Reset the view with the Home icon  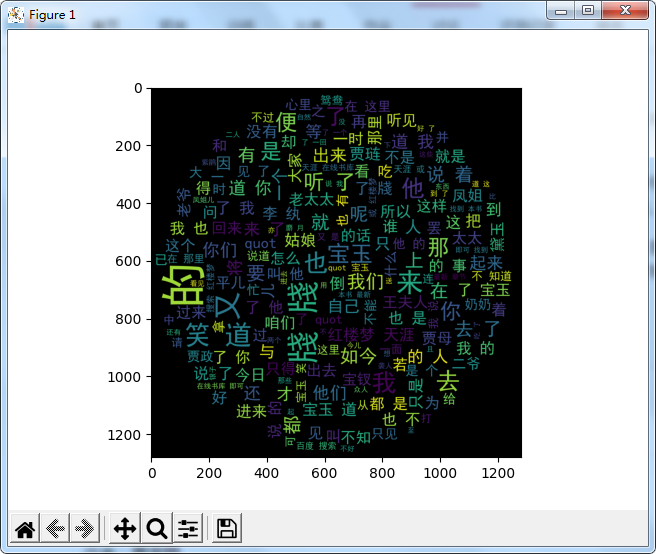click(25, 528)
